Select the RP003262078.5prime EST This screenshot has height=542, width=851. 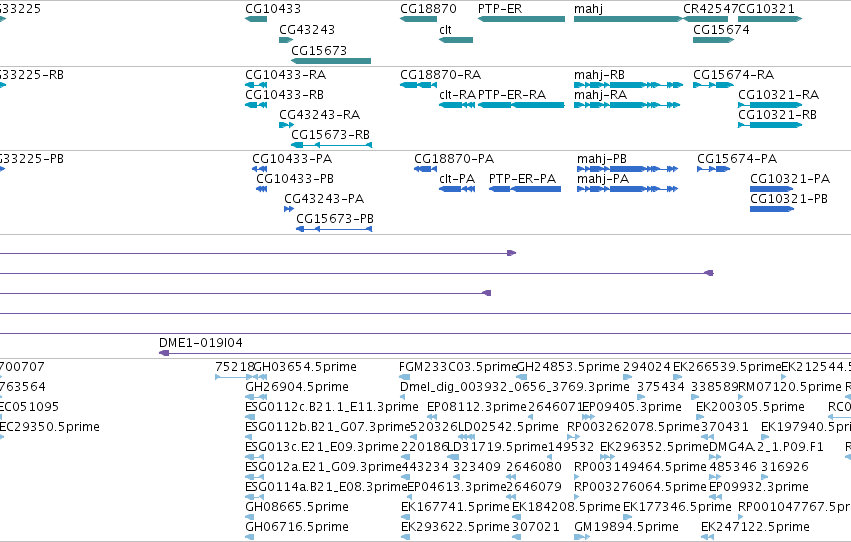click(x=573, y=437)
